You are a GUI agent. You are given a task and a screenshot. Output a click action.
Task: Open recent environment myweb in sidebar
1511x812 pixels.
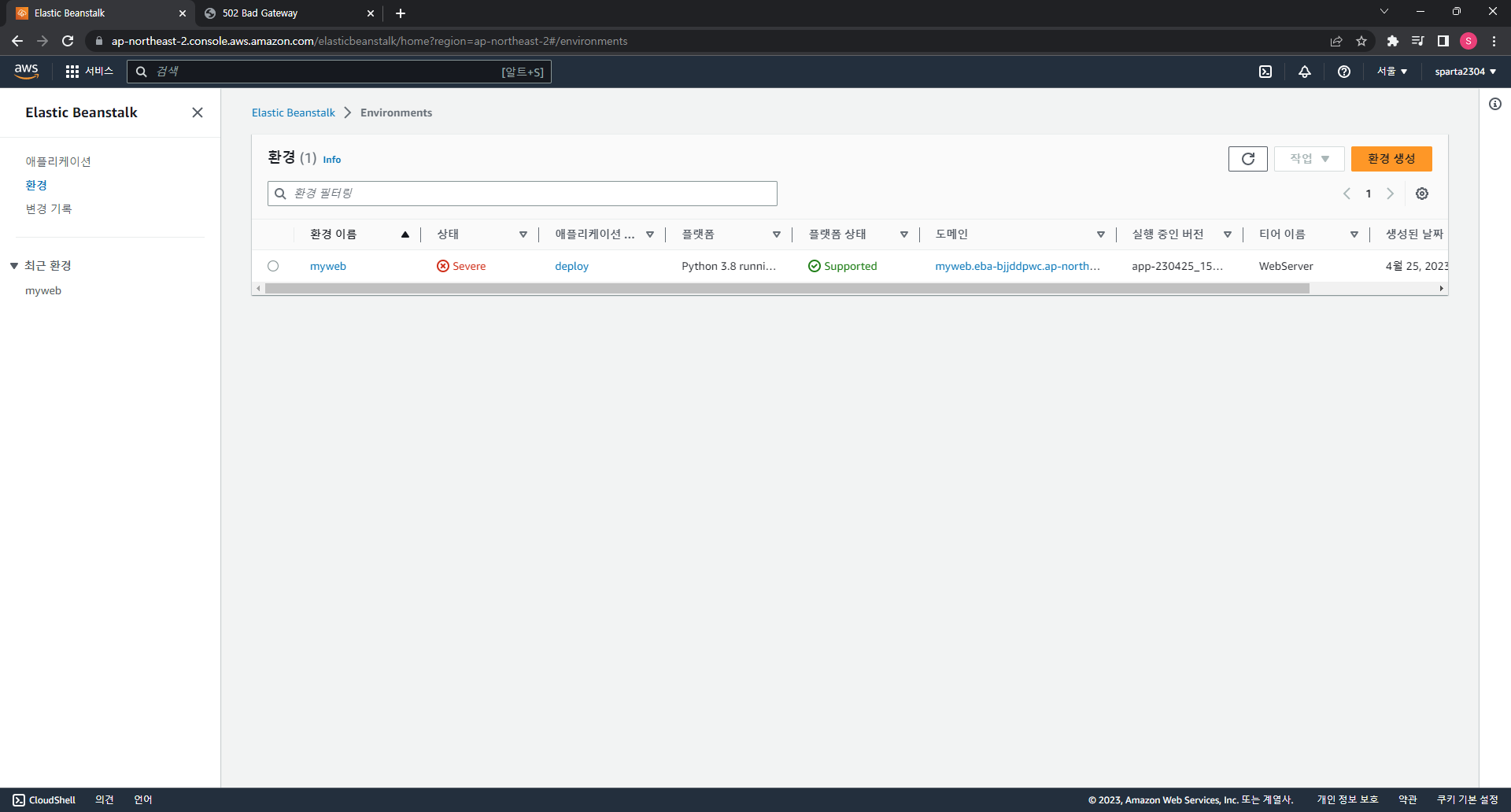click(x=43, y=290)
